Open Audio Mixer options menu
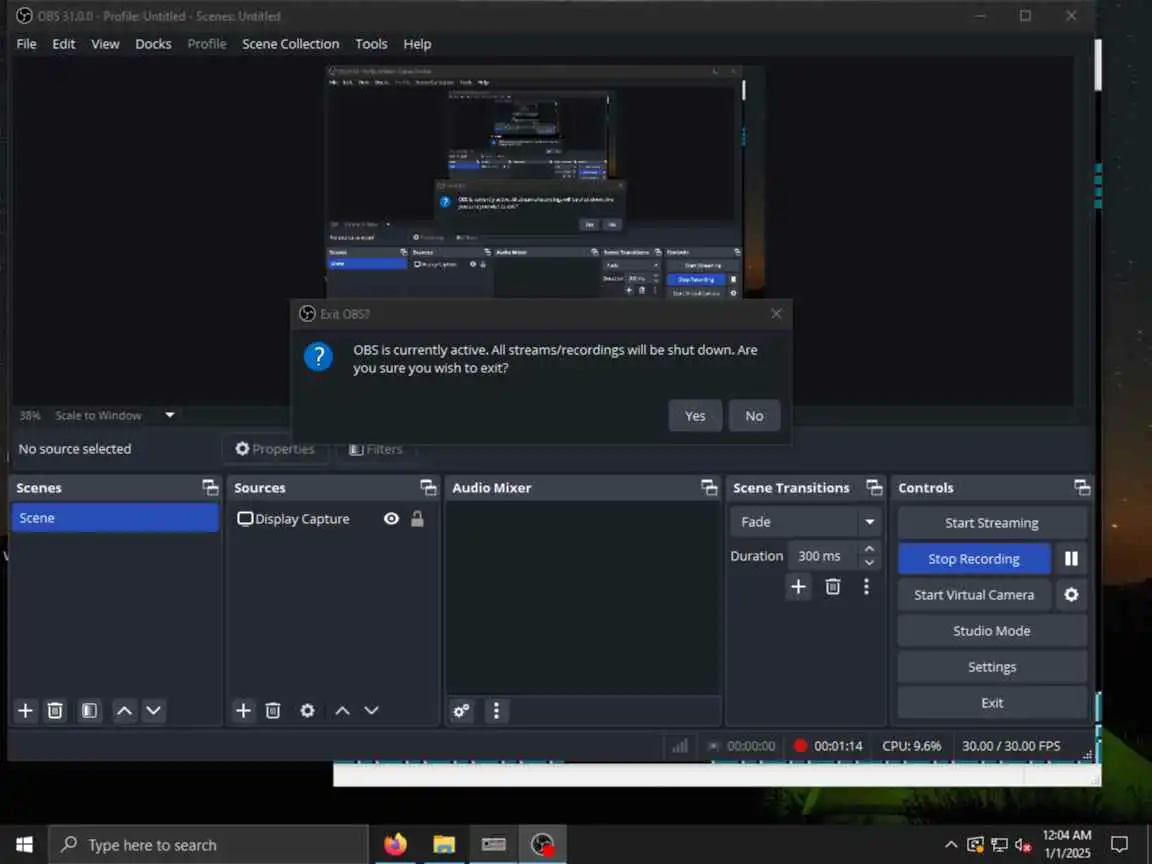Screen dimensions: 1152x864 pos(497,710)
